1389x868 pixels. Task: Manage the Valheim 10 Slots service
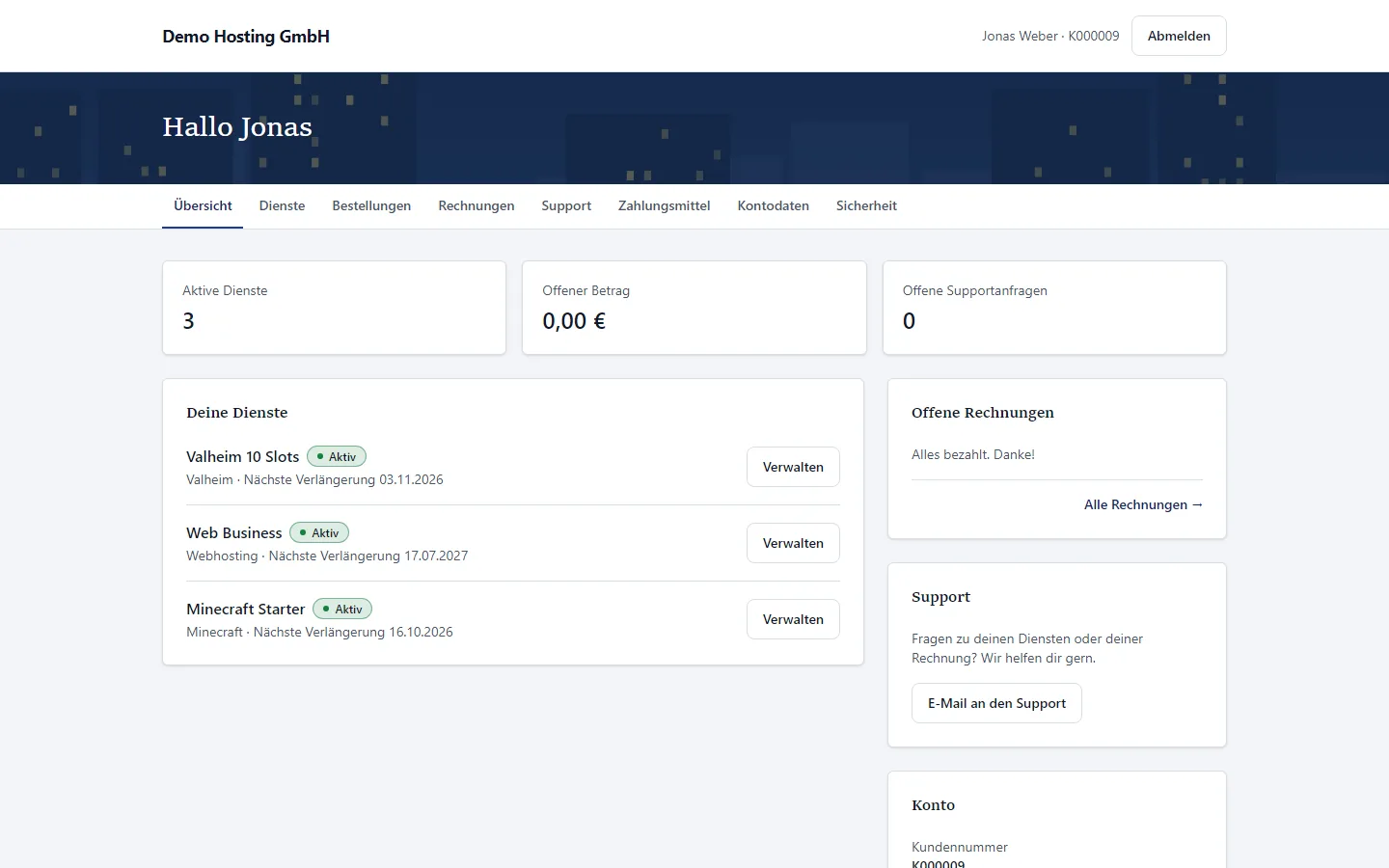pos(793,467)
